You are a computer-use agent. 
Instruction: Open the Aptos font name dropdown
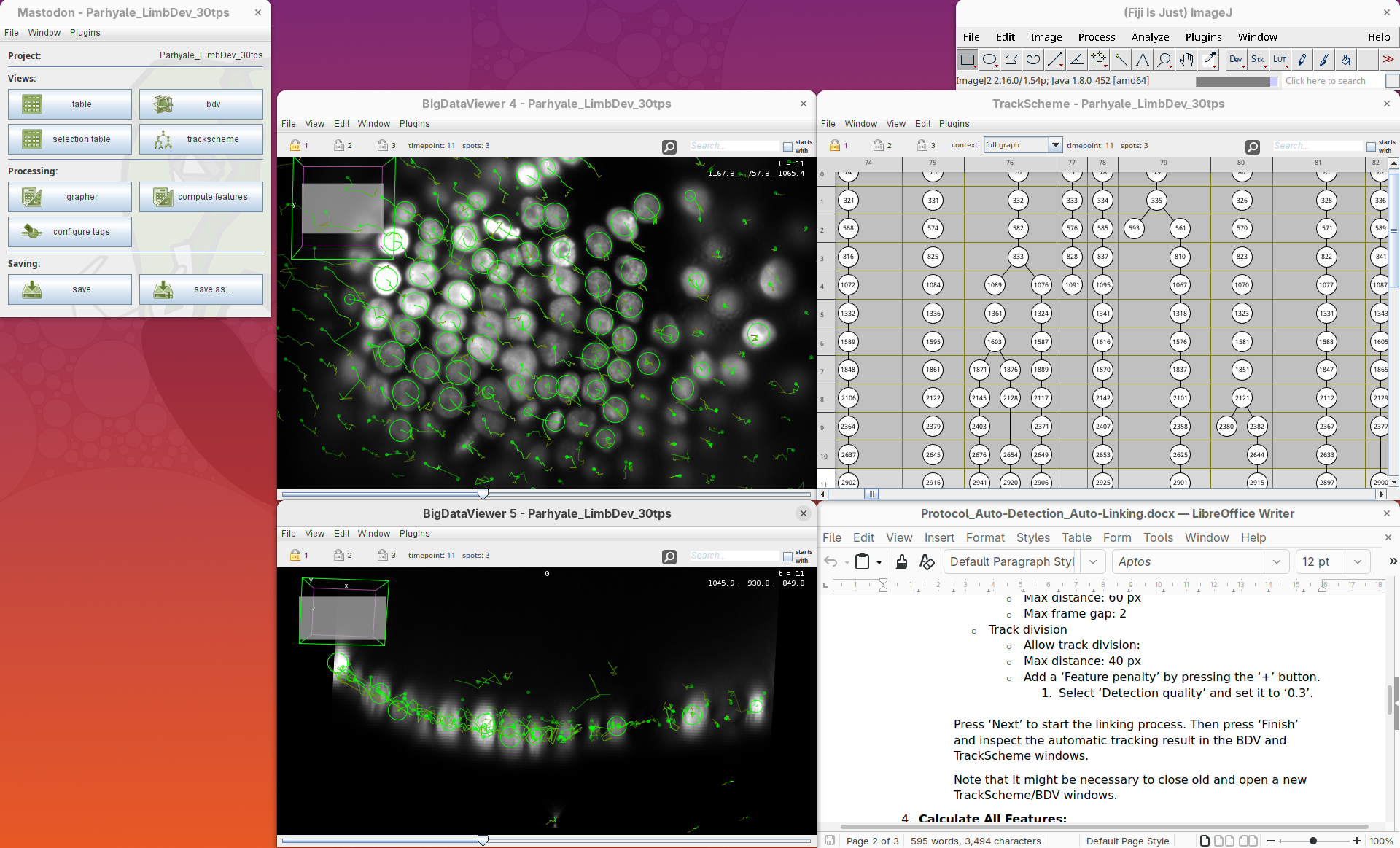point(1276,561)
